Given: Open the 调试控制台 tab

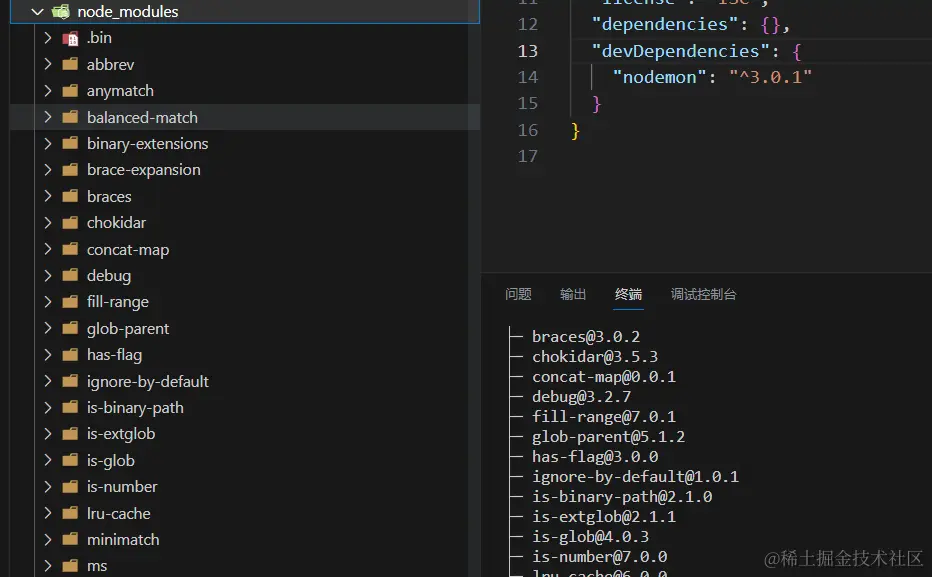Looking at the screenshot, I should coord(703,294).
